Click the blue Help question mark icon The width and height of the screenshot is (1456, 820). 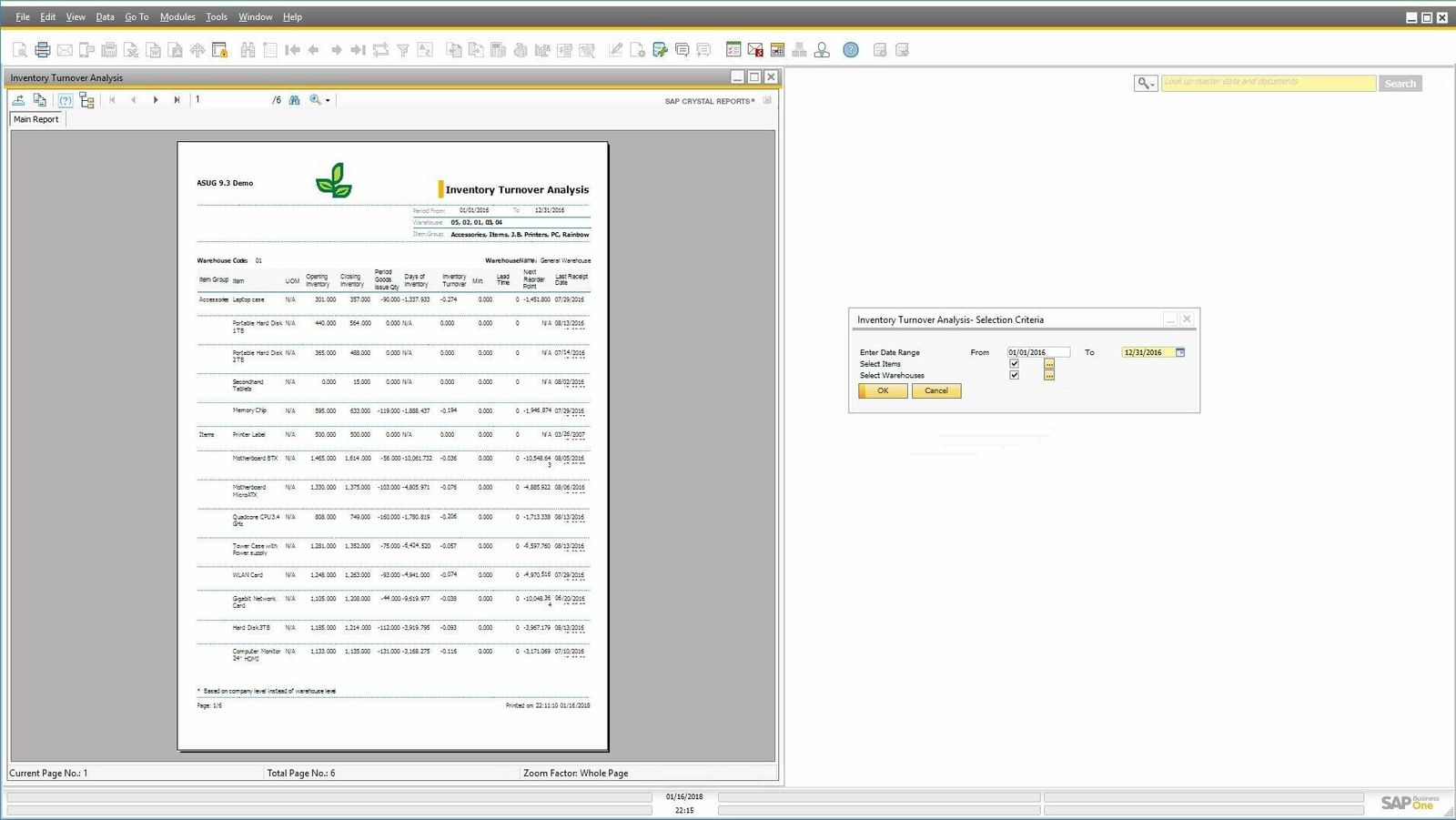pos(850,50)
